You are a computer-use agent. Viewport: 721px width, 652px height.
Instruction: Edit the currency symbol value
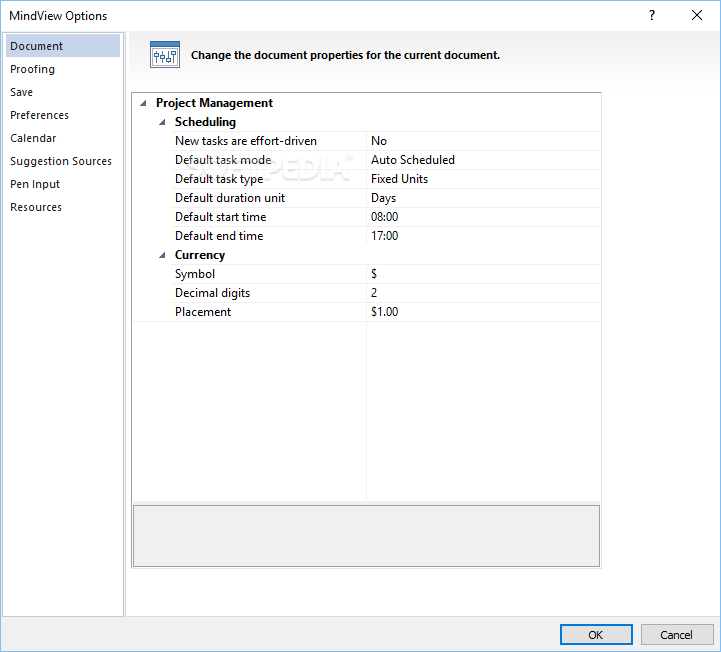pos(483,274)
